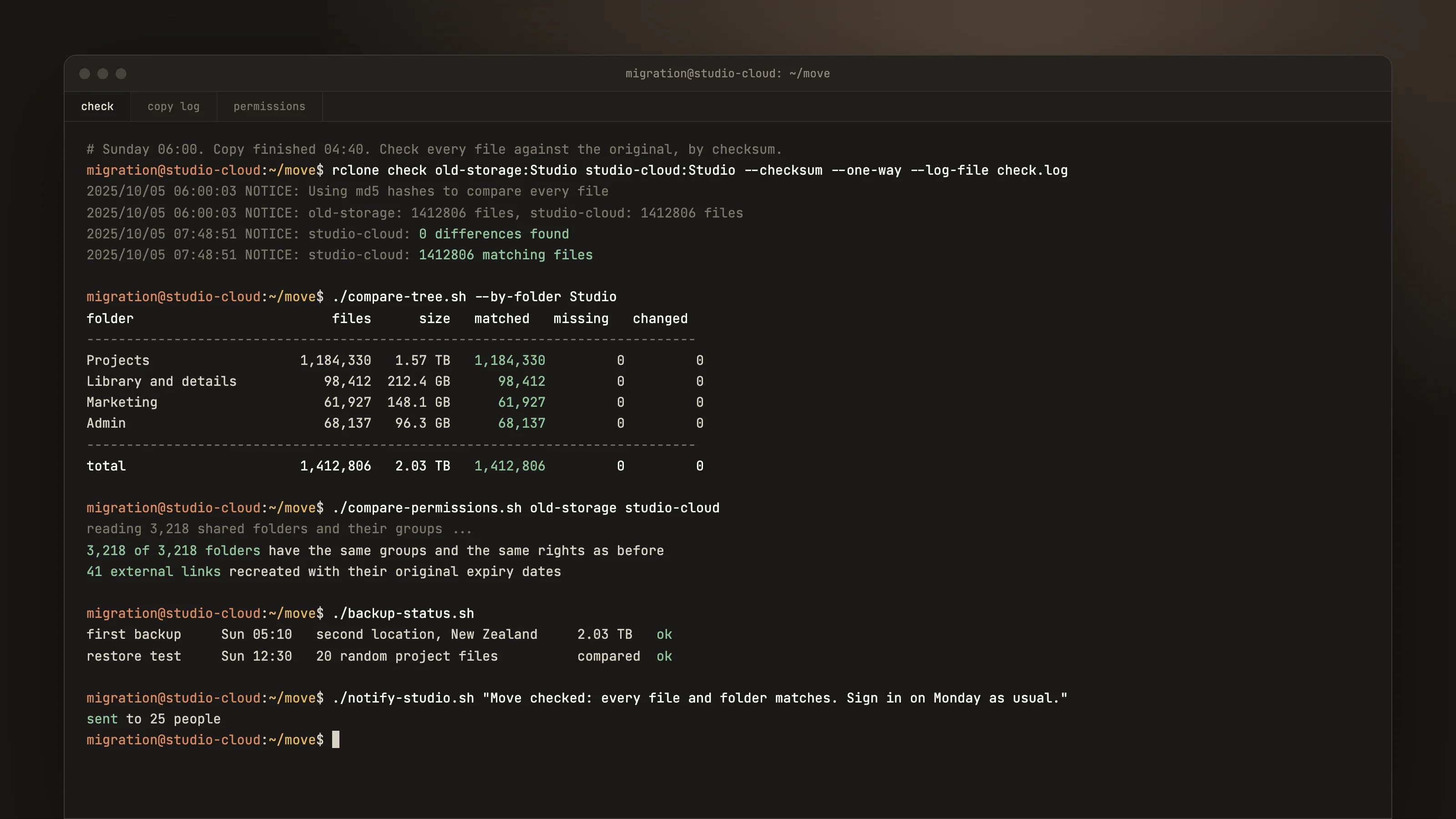Click green matched count 61,927
Viewport: 1456px width, 819px height.
(x=522, y=402)
